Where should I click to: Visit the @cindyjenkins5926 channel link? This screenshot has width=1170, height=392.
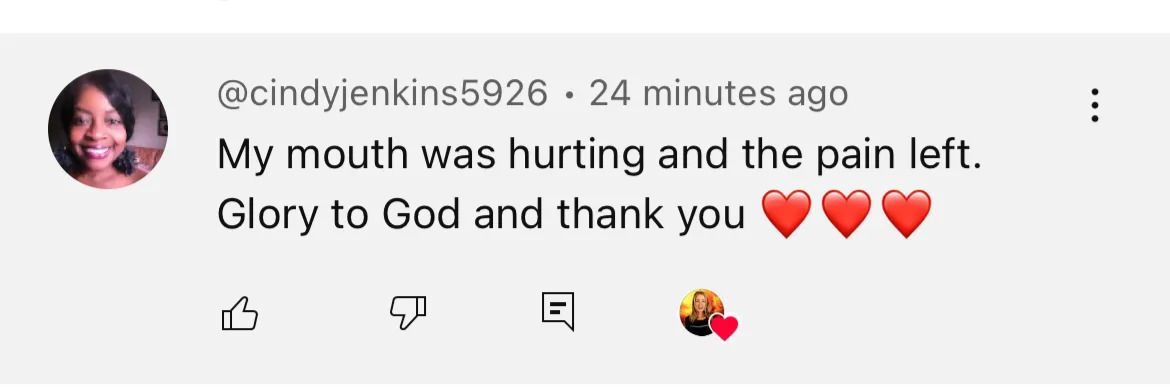(383, 94)
